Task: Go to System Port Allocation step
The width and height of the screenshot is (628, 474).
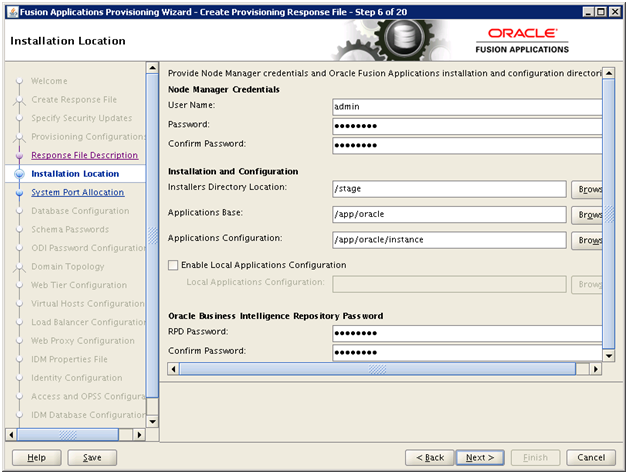Action: 78,192
